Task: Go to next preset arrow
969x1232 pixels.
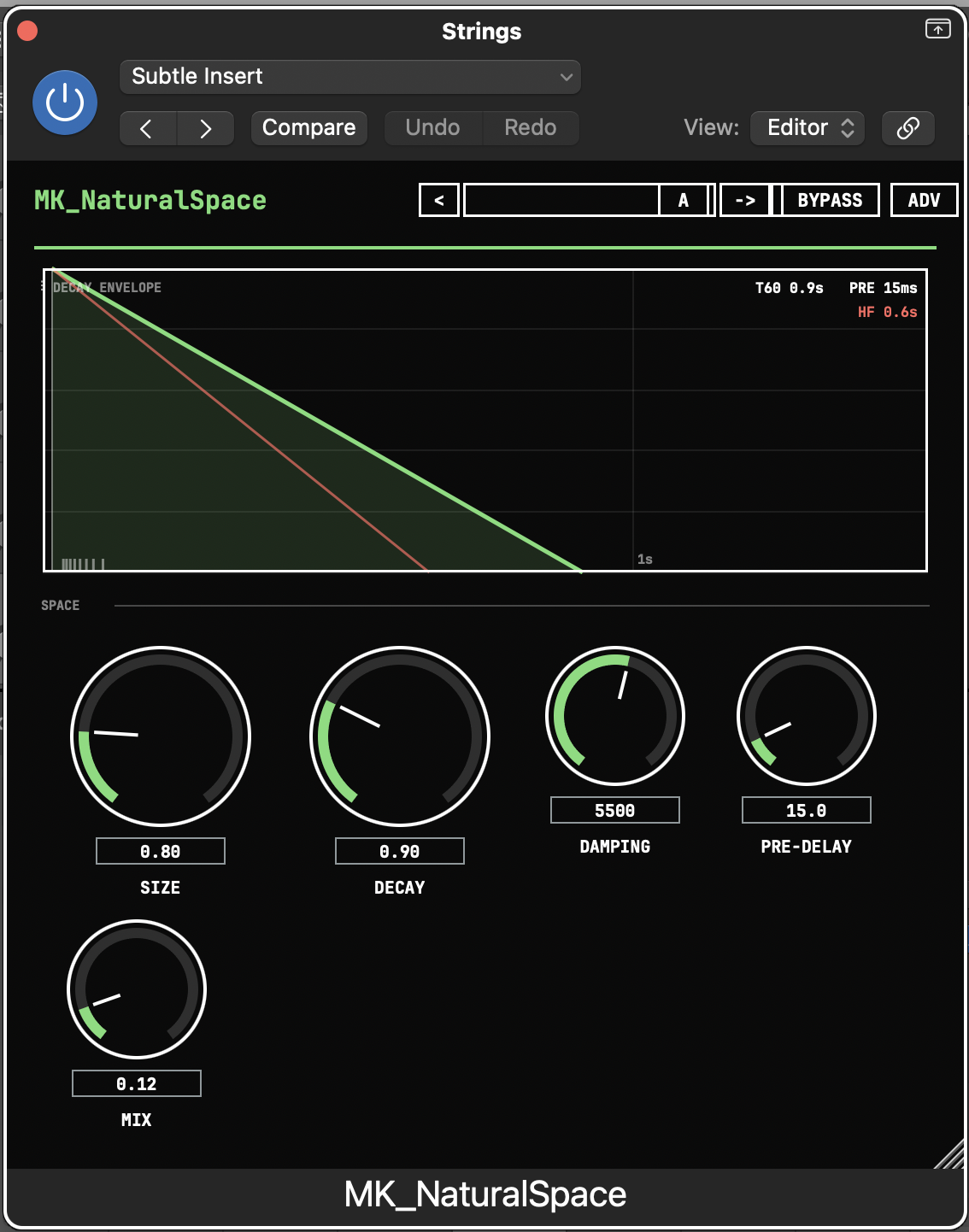Action: click(x=205, y=128)
